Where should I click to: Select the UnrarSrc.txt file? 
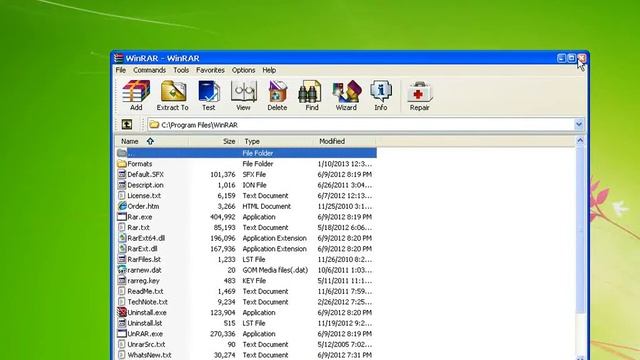point(146,344)
